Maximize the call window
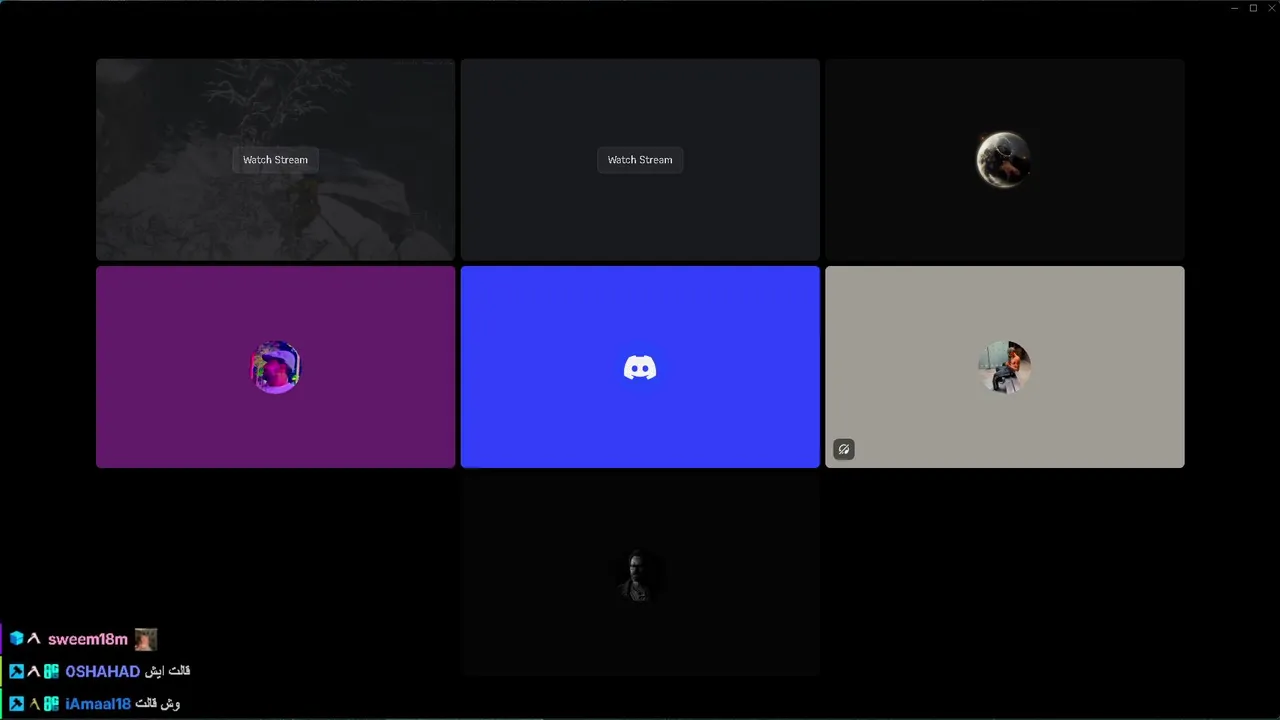This screenshot has height=720, width=1280. pos(1253,8)
